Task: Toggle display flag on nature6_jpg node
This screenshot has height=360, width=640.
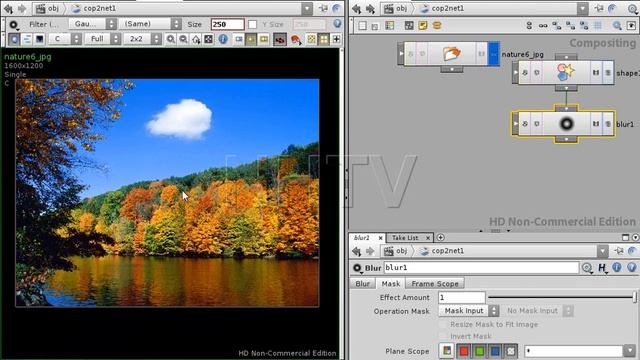Action: [493, 54]
